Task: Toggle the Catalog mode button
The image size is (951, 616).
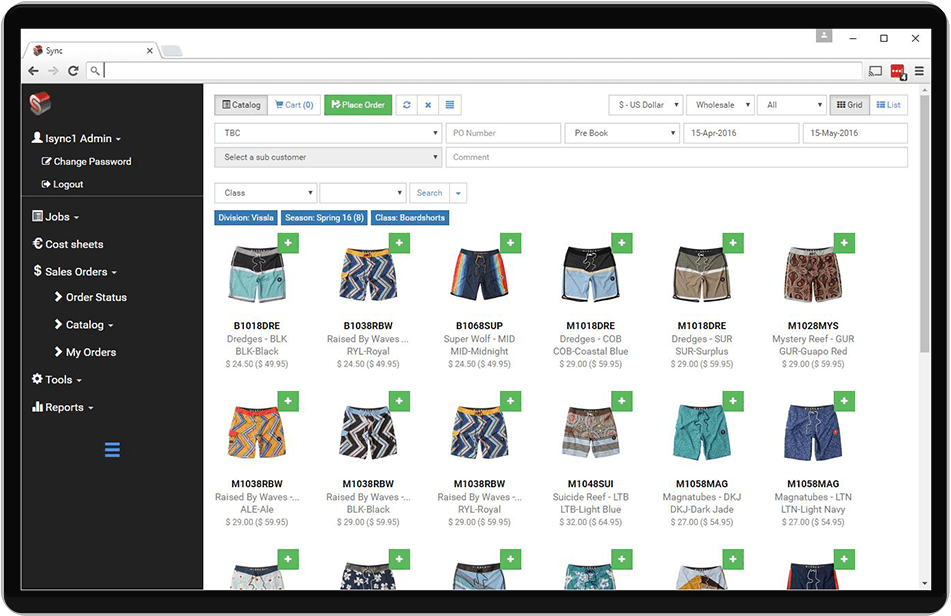Action: click(241, 104)
